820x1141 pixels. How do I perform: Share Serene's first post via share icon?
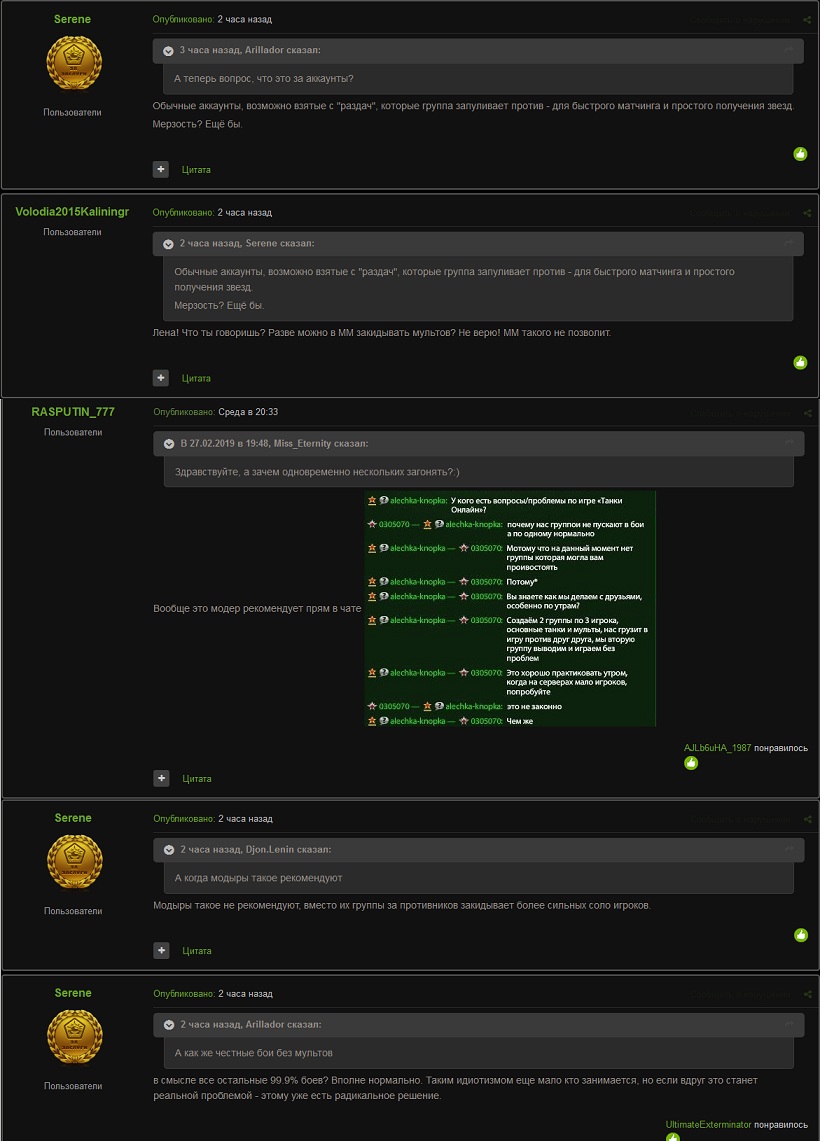pos(807,19)
